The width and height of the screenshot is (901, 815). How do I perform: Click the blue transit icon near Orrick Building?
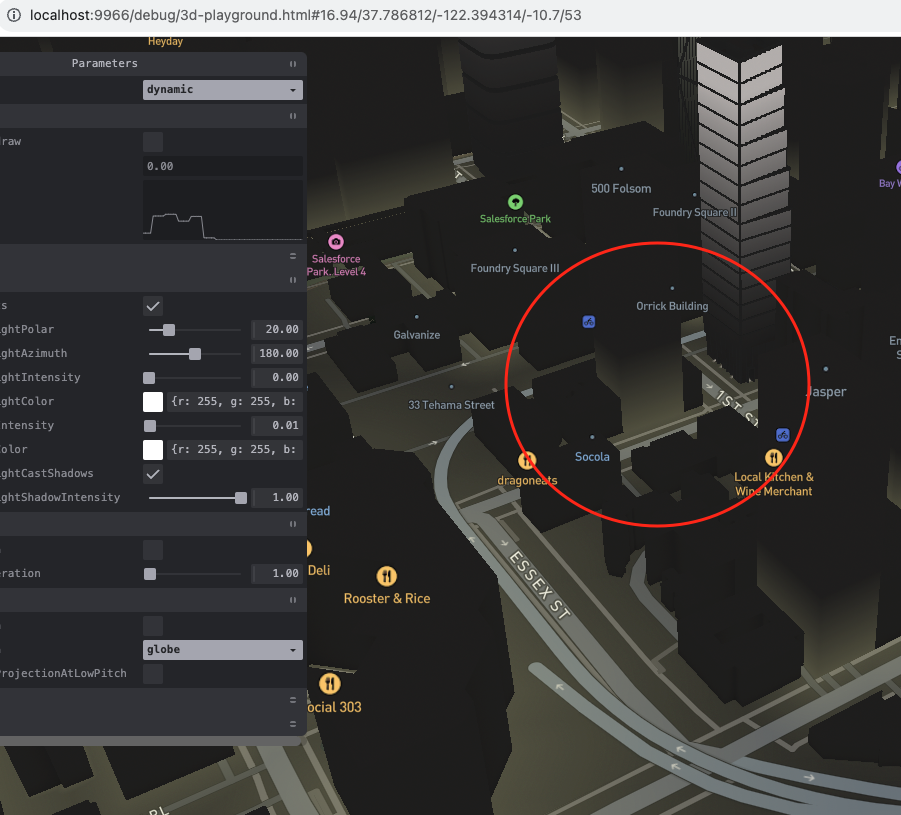tap(588, 321)
